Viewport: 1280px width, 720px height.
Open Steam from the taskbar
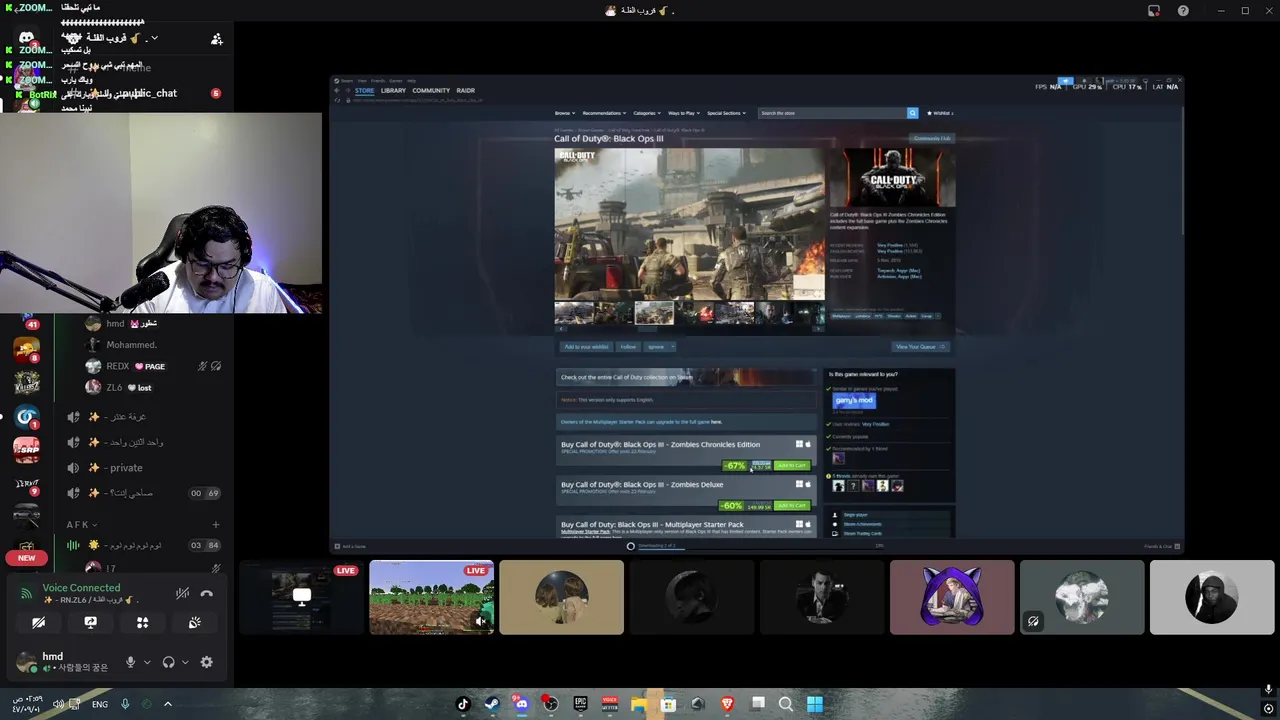click(x=491, y=704)
